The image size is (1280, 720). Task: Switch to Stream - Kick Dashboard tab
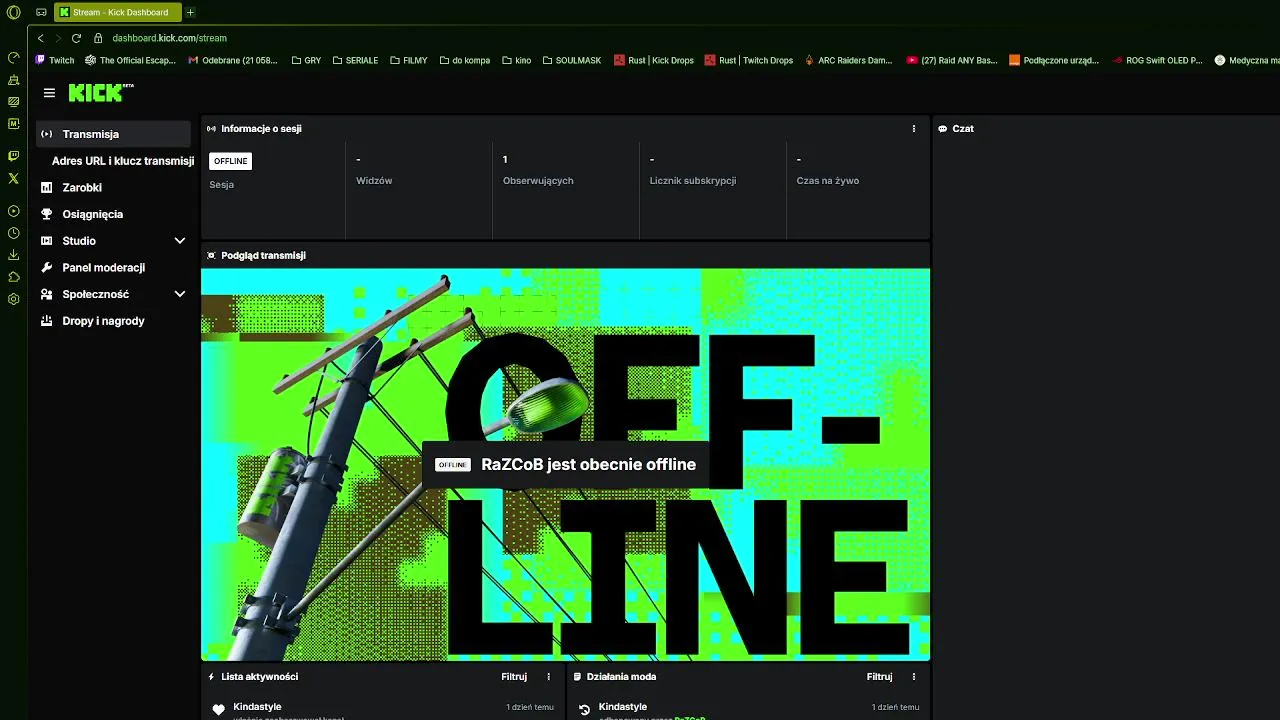coord(118,12)
